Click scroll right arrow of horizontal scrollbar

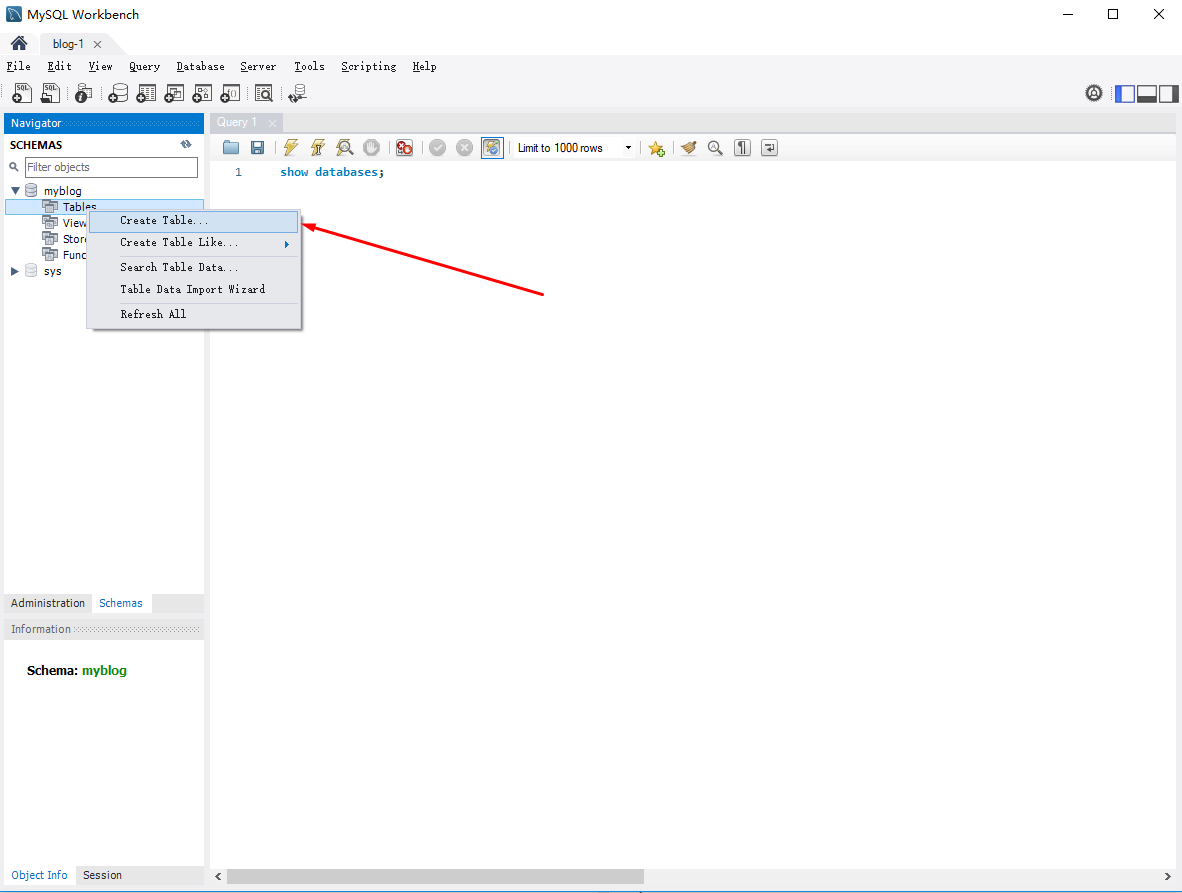coord(1167,876)
